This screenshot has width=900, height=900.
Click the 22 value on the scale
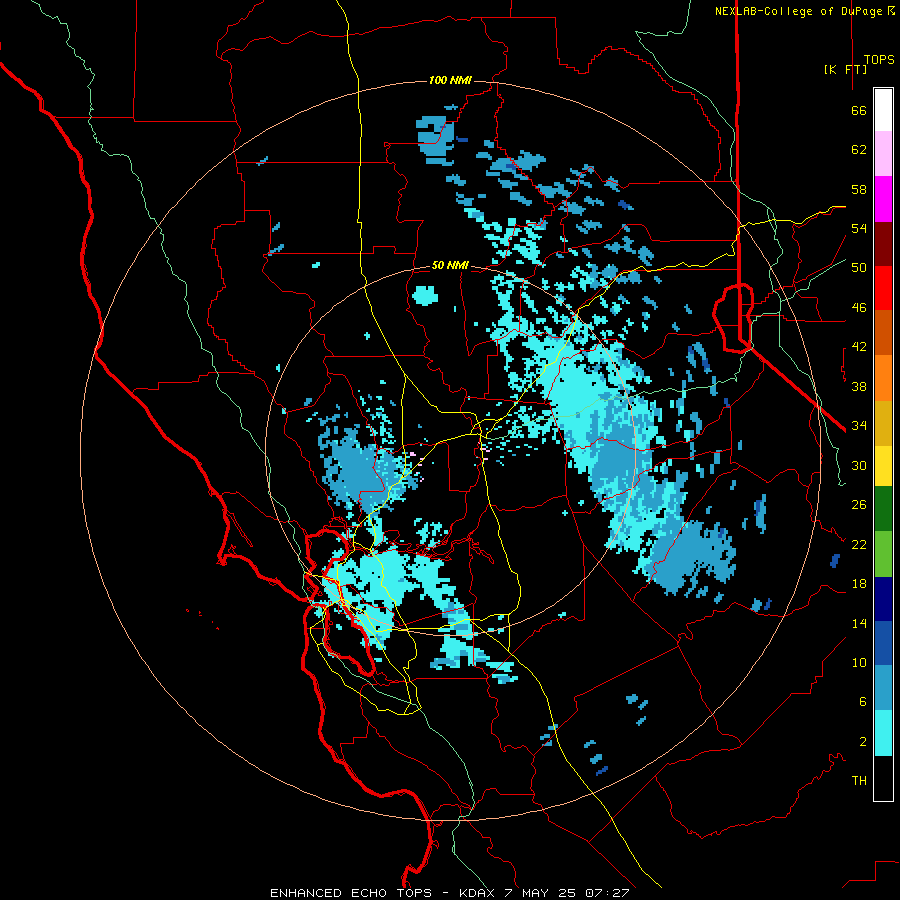pos(859,544)
